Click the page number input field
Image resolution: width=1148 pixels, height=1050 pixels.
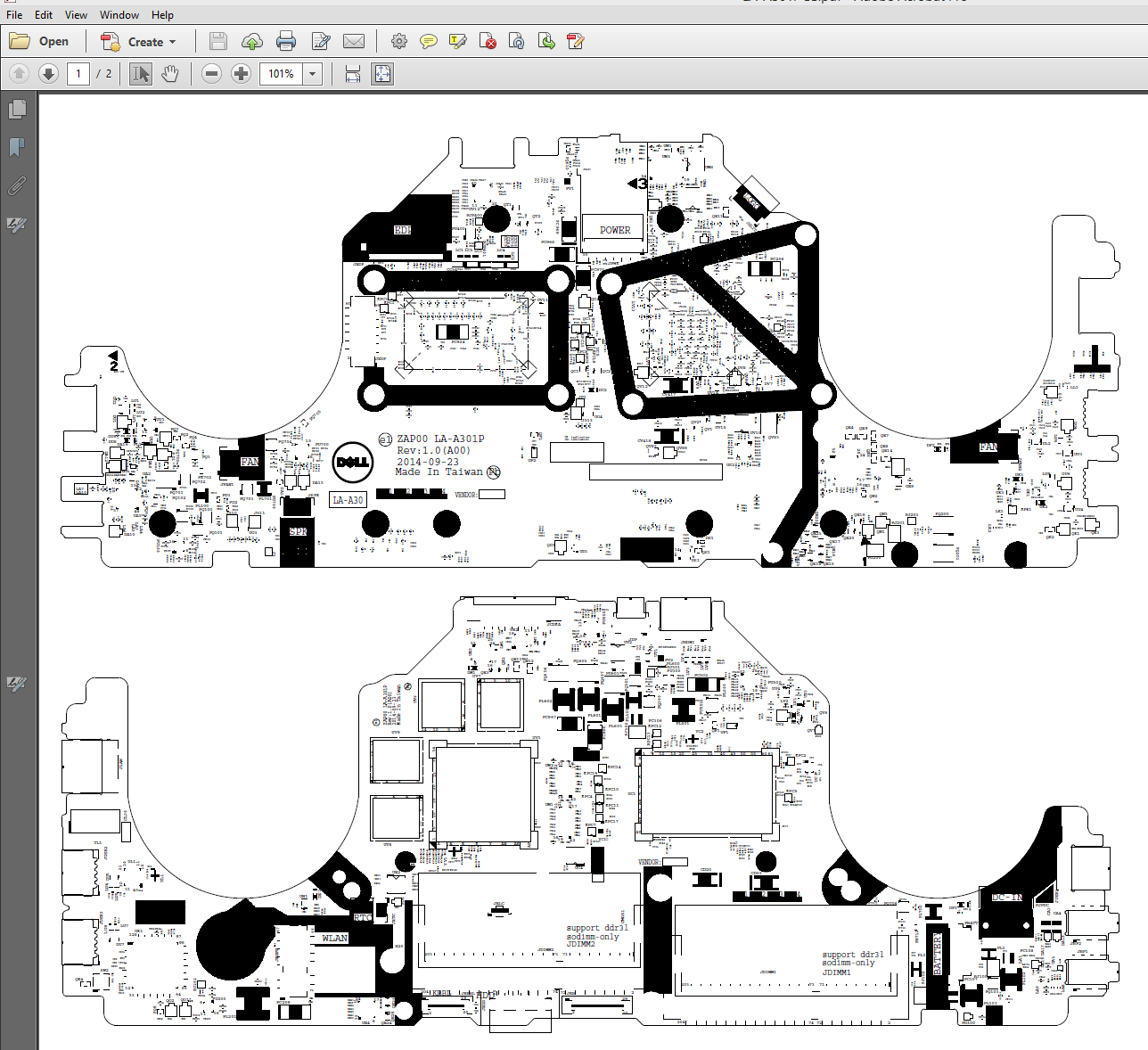[x=78, y=74]
